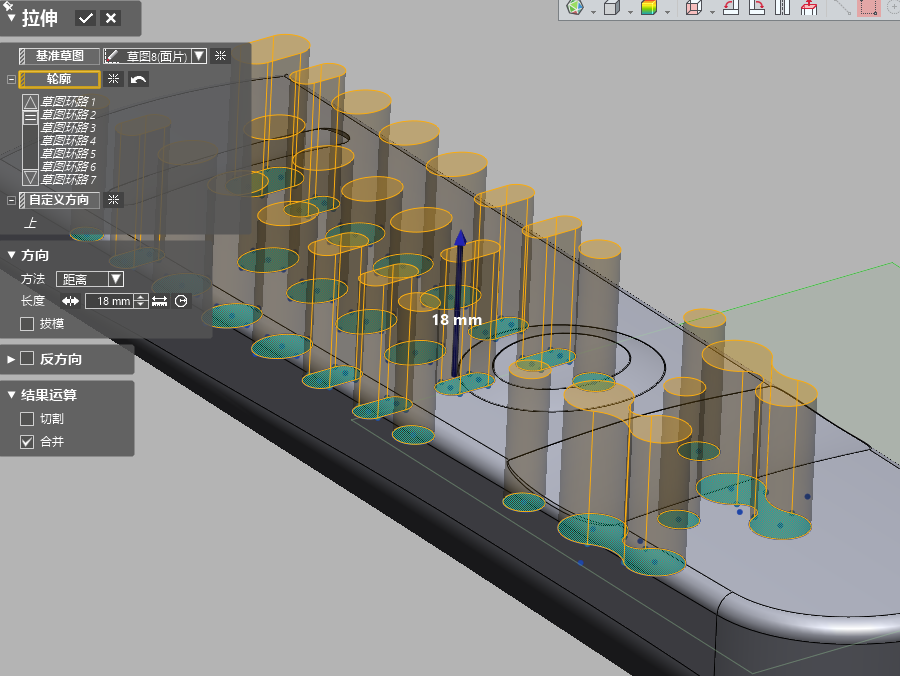Select 草图环路 4 in the list
Image resolution: width=900 pixels, height=676 pixels.
(68, 141)
